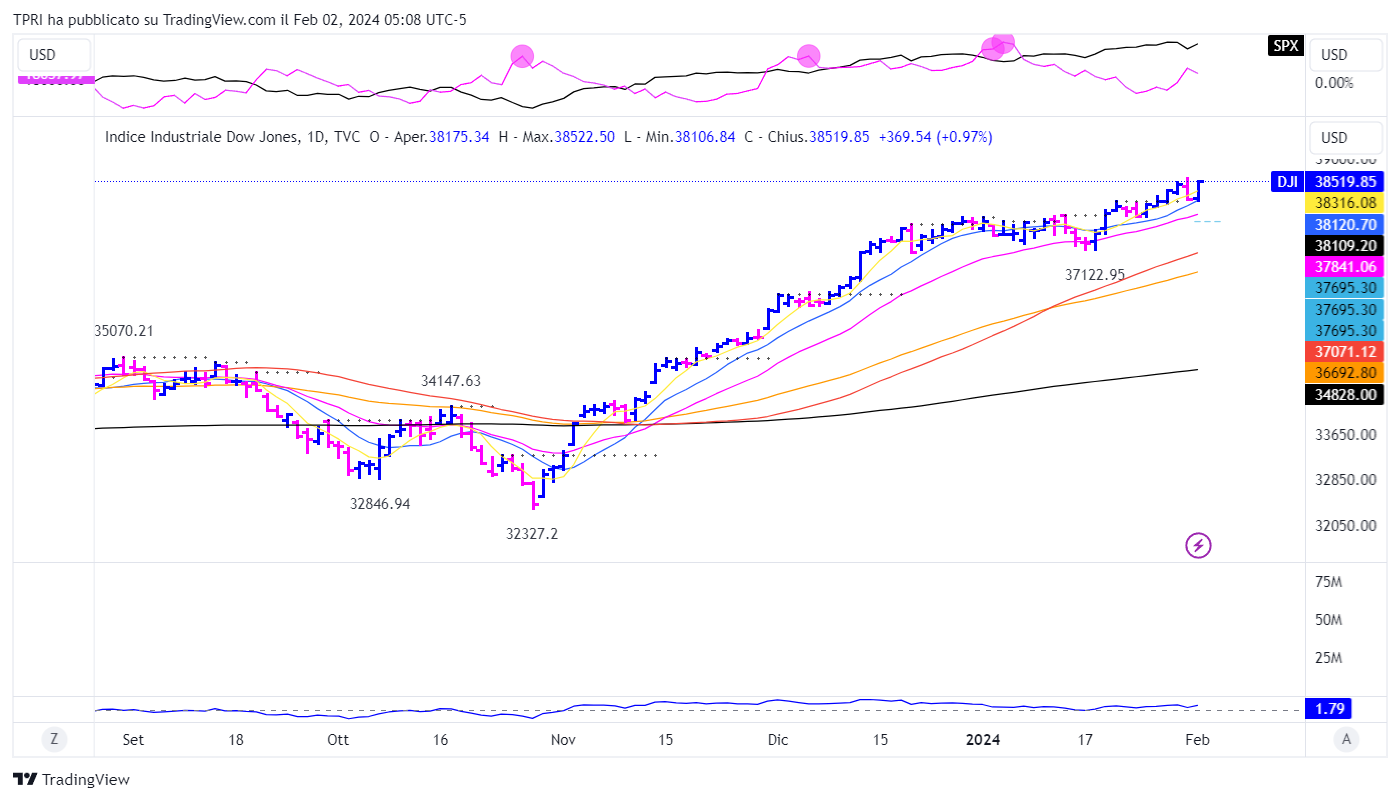Click the Nov label on the time axis
1400x801 pixels.
click(x=564, y=740)
